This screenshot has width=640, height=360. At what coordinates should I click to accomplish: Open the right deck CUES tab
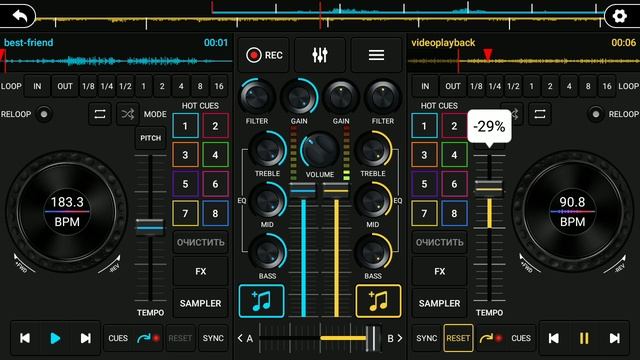pos(521,338)
